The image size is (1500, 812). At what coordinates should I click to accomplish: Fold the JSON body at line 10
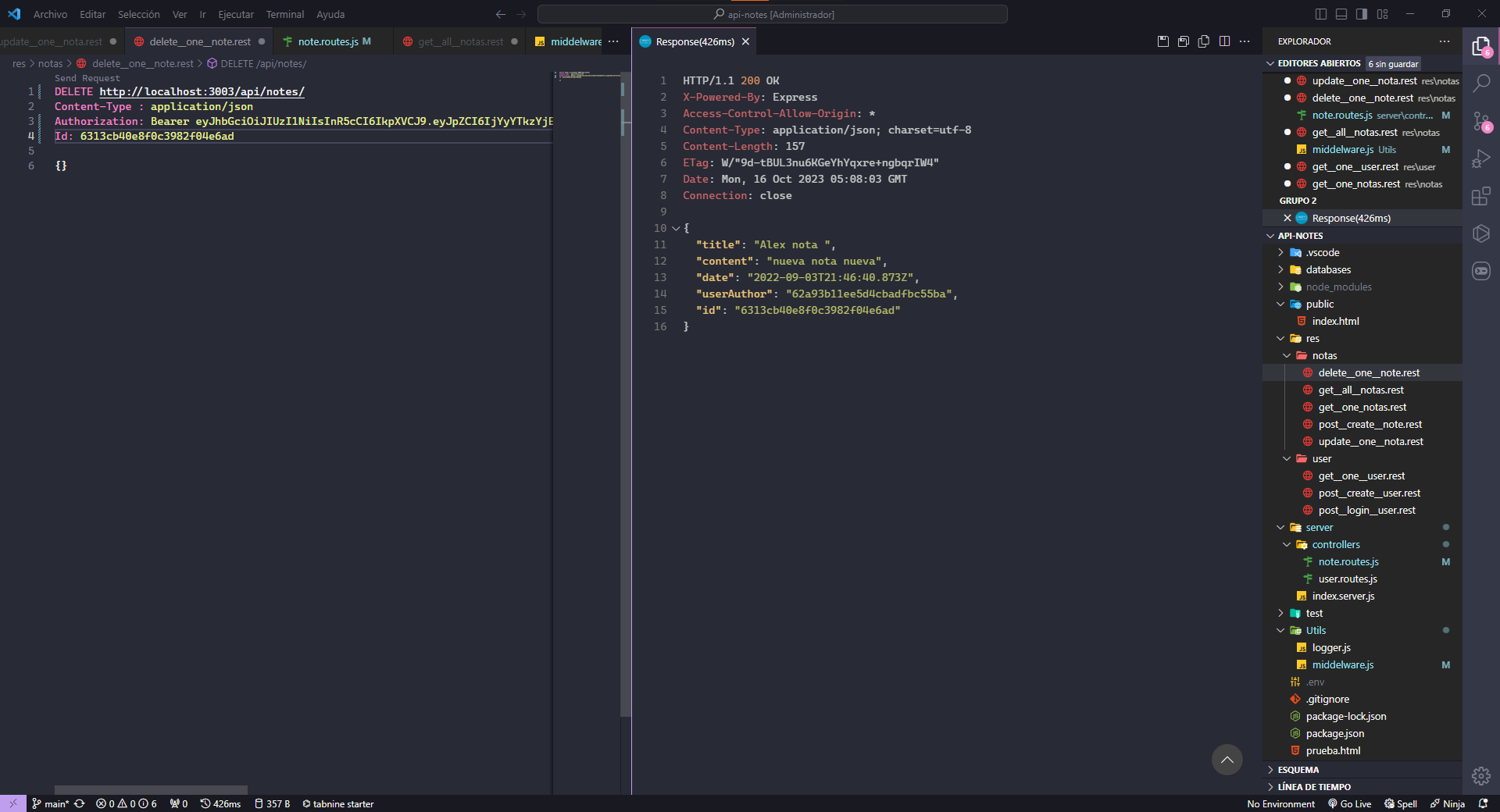click(x=676, y=228)
